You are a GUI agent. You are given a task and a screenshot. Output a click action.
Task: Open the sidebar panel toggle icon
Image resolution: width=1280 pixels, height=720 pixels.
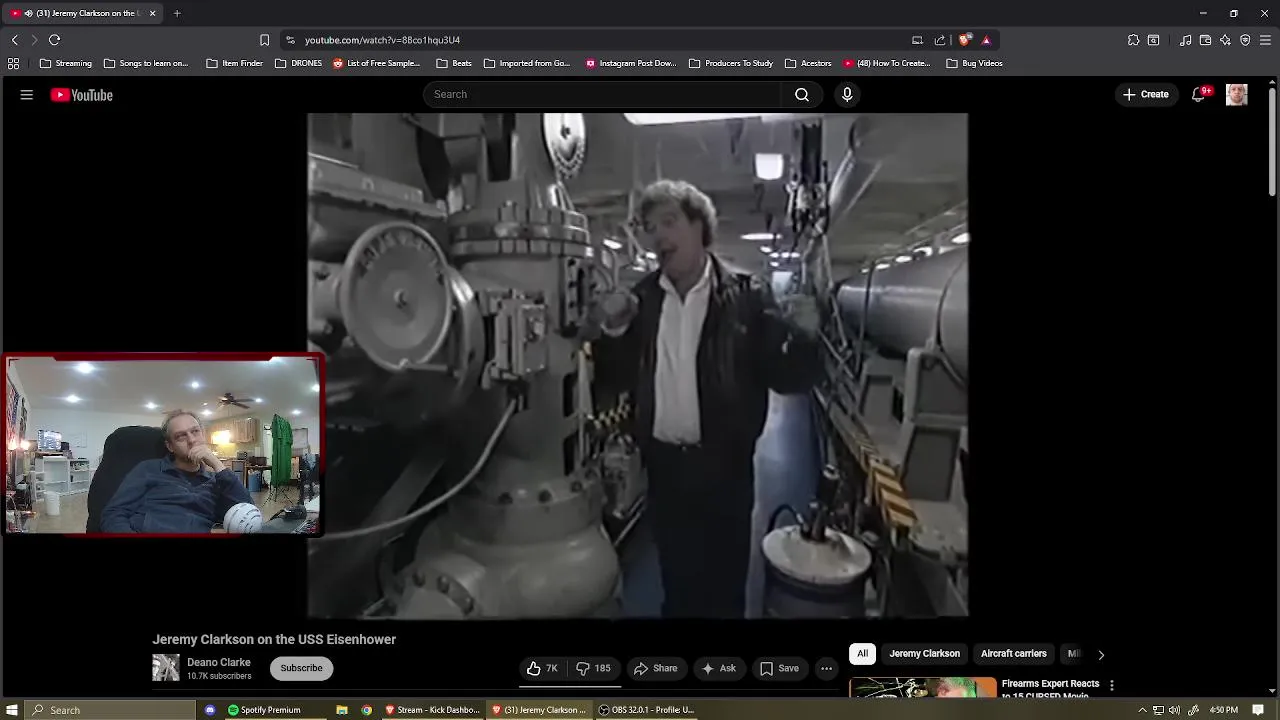tap(1153, 40)
